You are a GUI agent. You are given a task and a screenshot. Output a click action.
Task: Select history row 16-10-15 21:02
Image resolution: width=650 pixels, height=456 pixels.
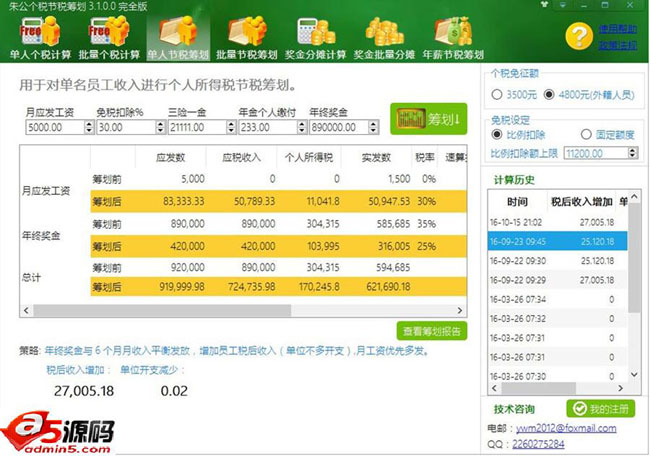[x=558, y=222]
